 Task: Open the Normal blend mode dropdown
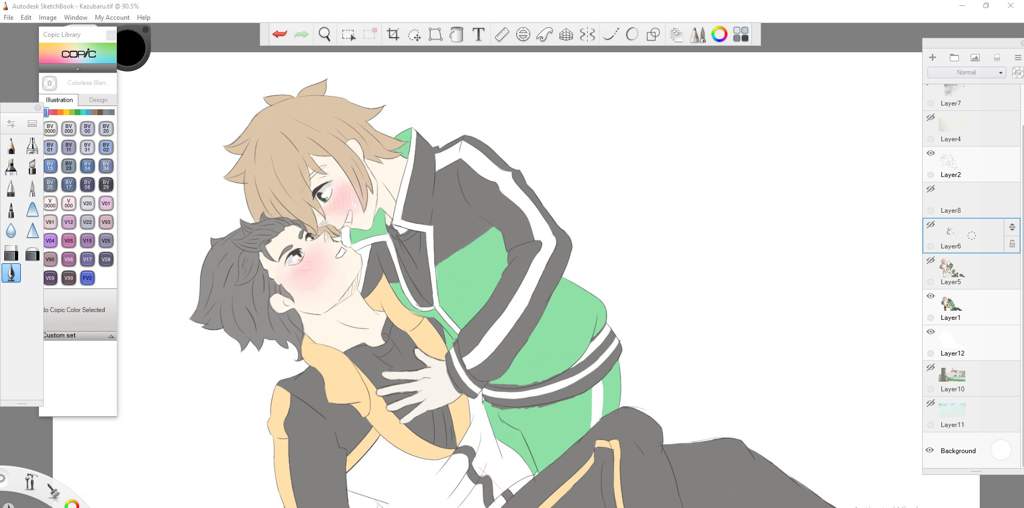(967, 72)
